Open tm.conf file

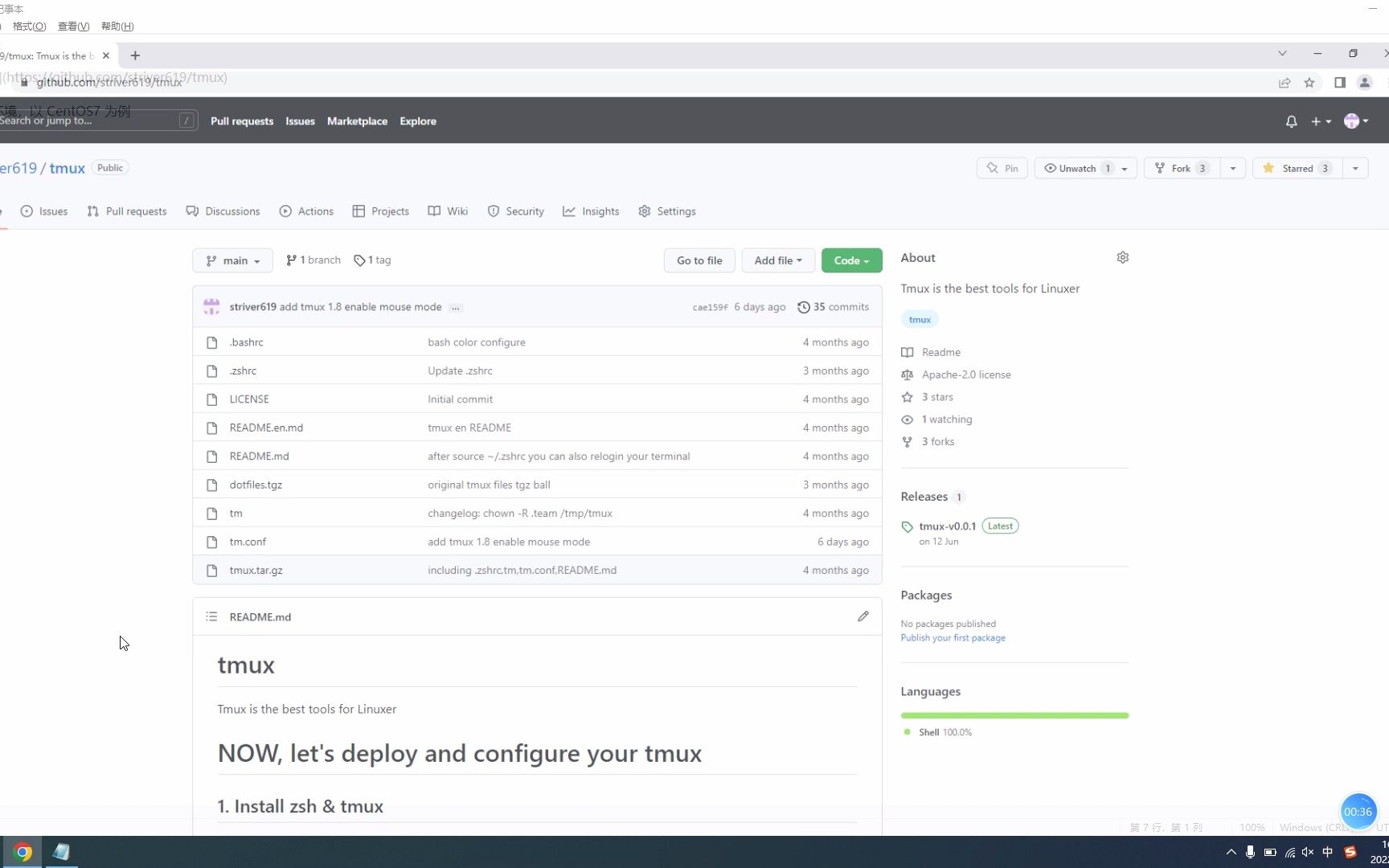pyautogui.click(x=248, y=542)
